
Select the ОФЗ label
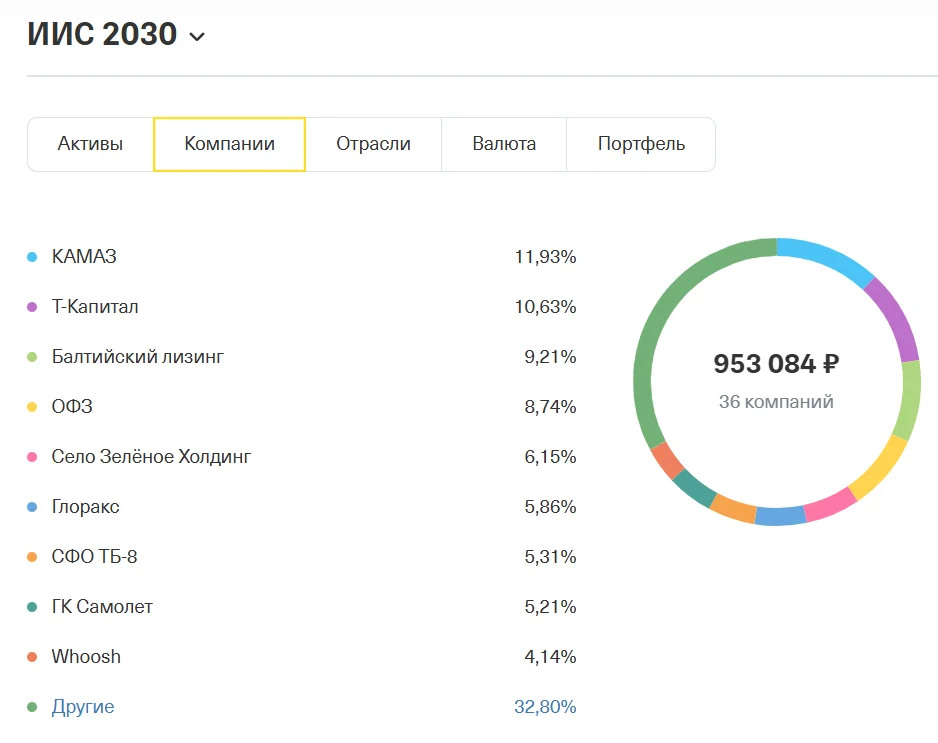point(72,407)
